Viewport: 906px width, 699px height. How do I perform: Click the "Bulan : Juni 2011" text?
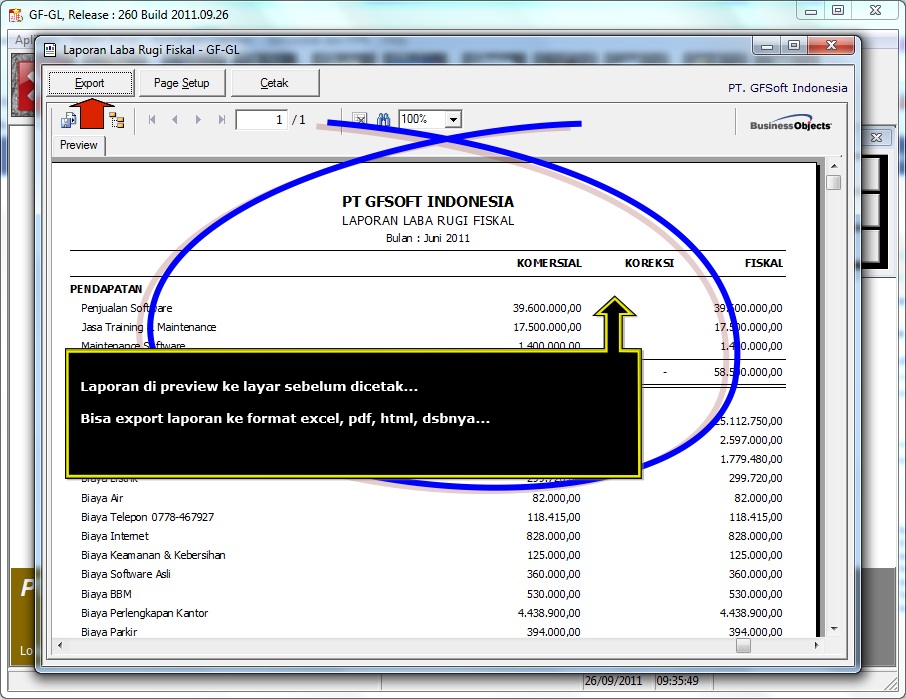[428, 238]
